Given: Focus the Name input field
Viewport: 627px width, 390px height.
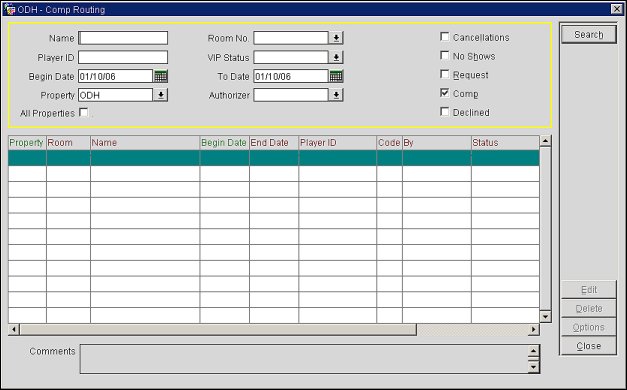Looking at the screenshot, I should [123, 38].
